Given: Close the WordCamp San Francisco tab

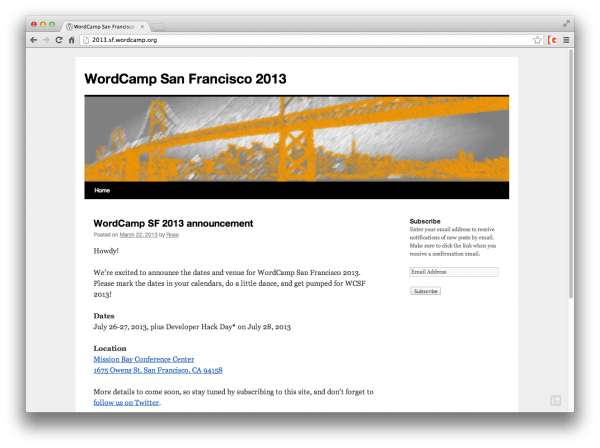Looking at the screenshot, I should (x=142, y=26).
